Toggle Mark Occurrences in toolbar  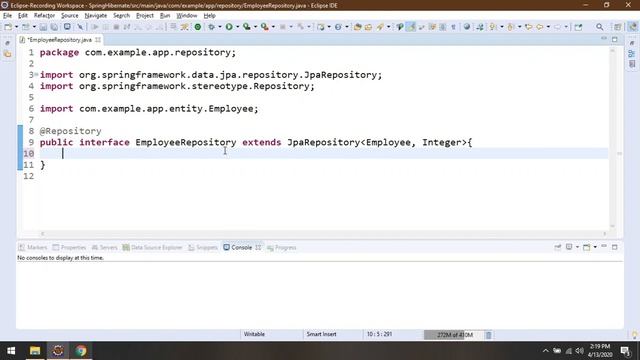[411, 27]
